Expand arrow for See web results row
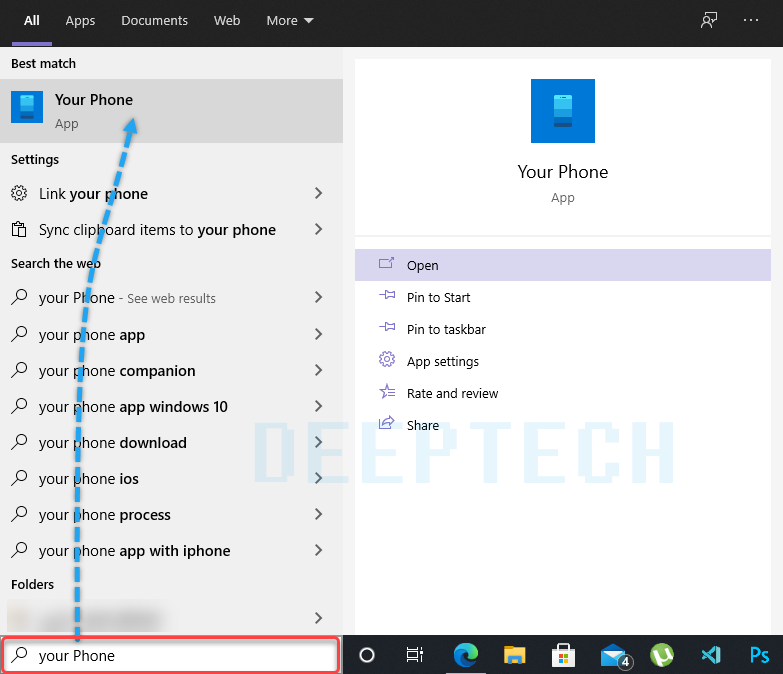The width and height of the screenshot is (783, 674). (x=319, y=298)
